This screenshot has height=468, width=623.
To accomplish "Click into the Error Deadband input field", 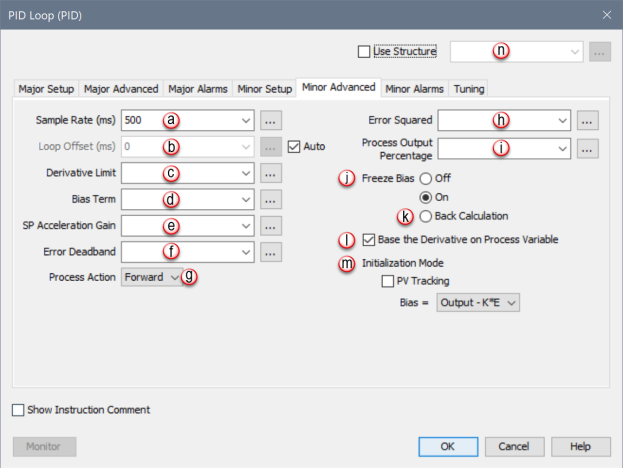I will (x=180, y=251).
